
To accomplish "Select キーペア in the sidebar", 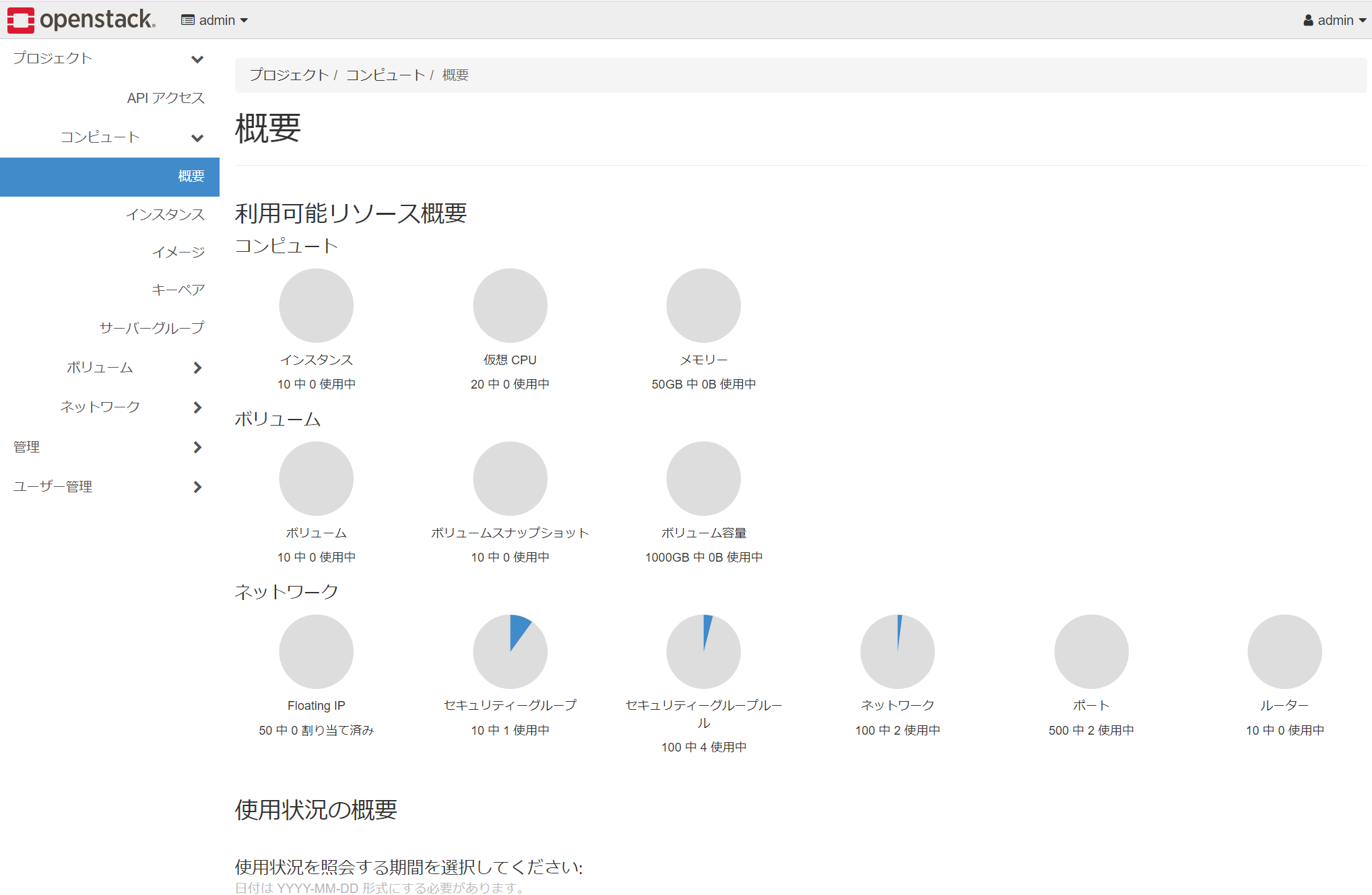I will click(178, 289).
